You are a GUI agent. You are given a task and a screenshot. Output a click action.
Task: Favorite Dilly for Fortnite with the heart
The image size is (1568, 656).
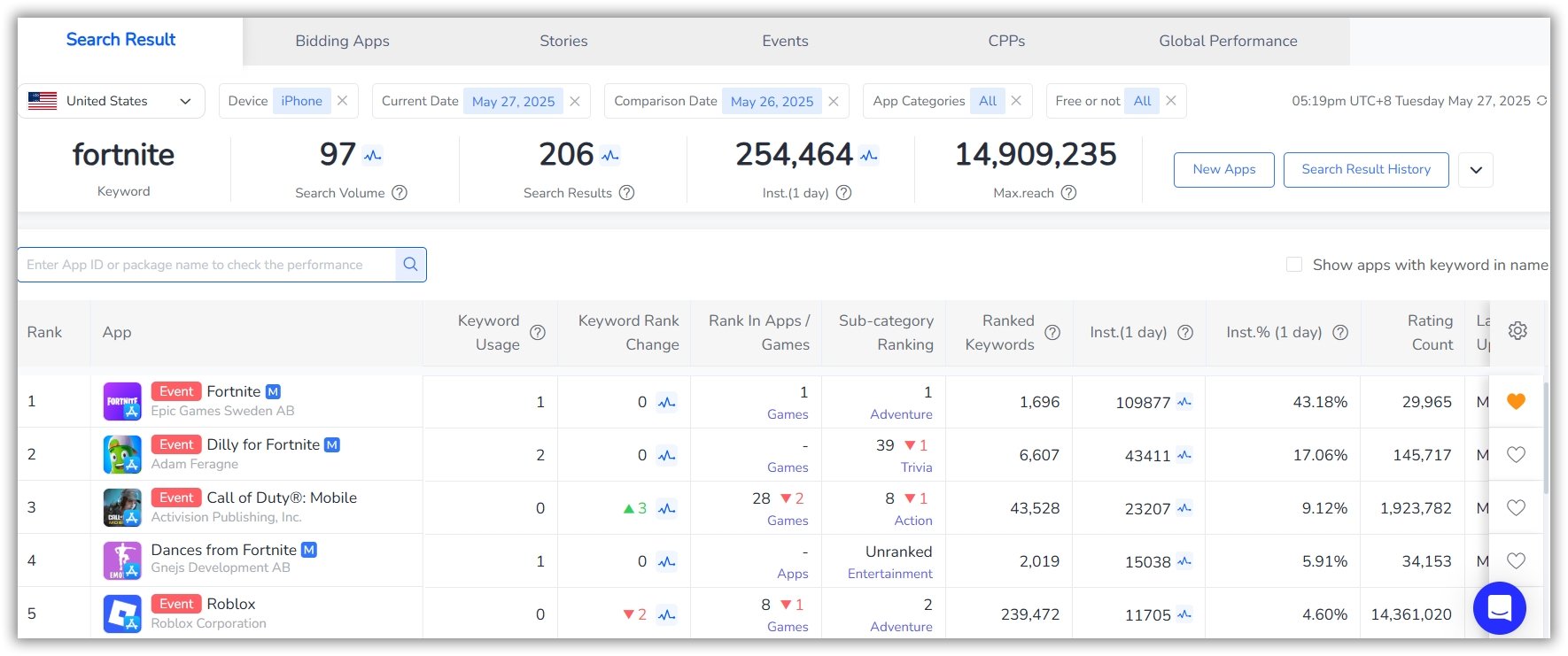(1516, 454)
